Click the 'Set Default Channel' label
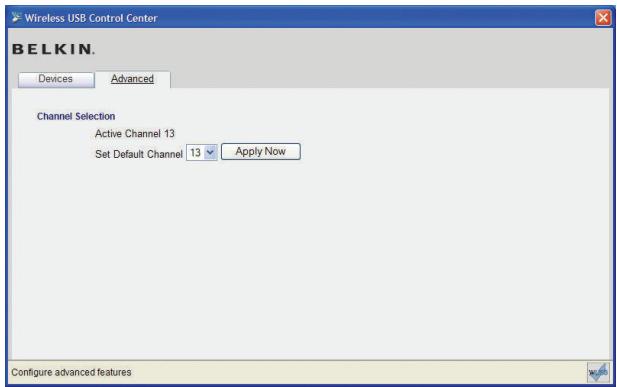The height and width of the screenshot is (387, 617). [x=139, y=154]
